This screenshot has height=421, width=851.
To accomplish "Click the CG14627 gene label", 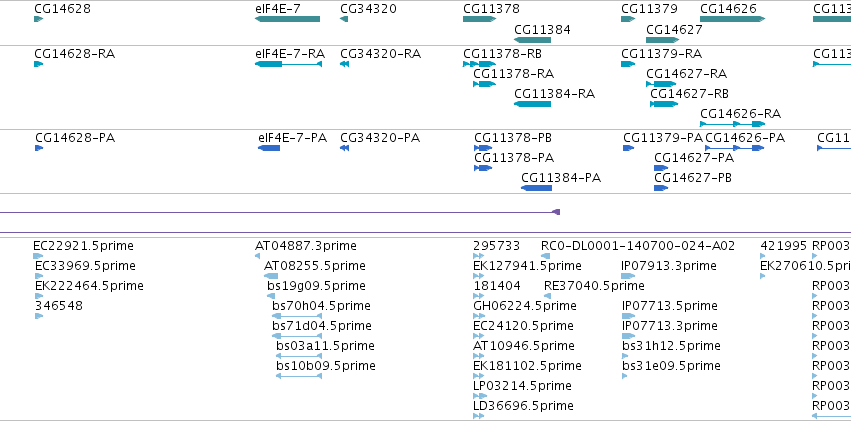I will [x=674, y=29].
